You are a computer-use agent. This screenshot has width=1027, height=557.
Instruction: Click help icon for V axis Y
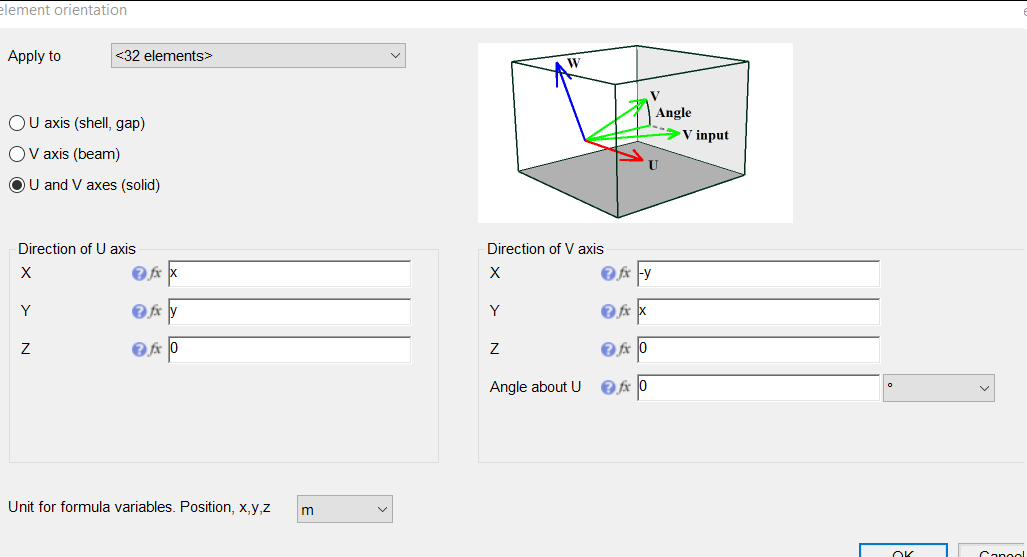click(608, 312)
